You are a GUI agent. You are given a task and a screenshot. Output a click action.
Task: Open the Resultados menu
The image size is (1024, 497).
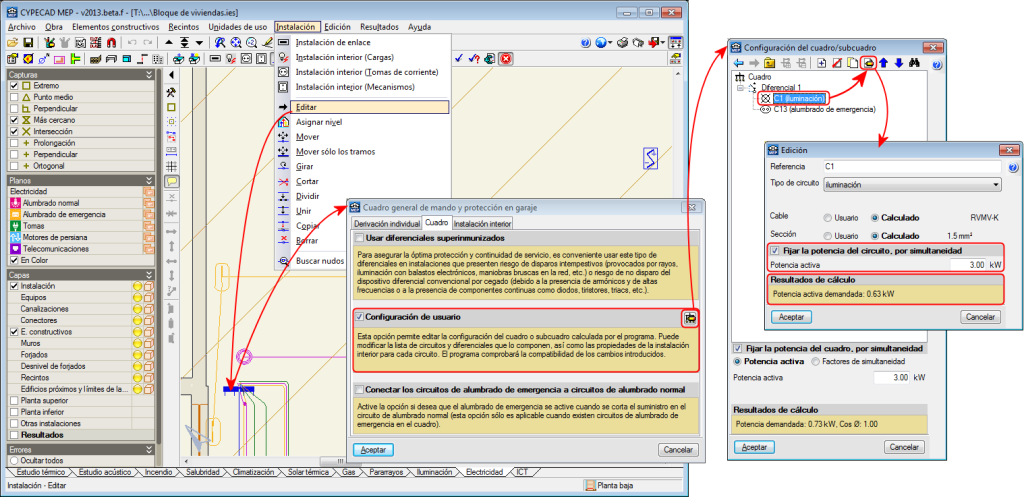coord(379,27)
